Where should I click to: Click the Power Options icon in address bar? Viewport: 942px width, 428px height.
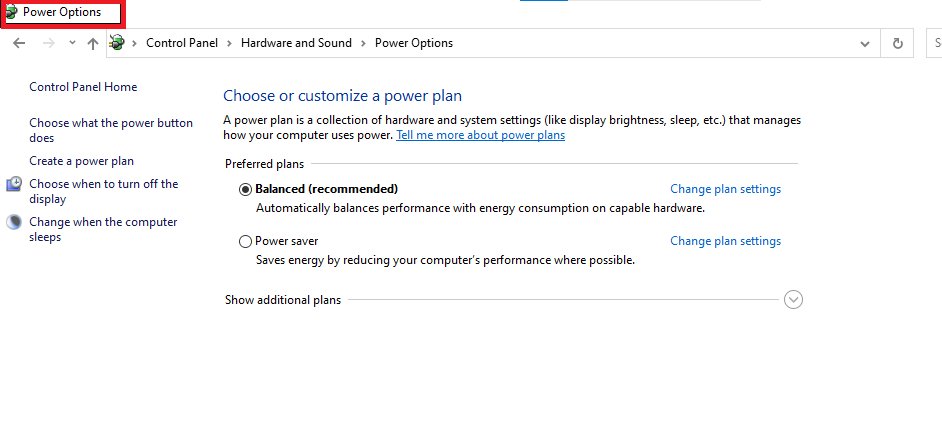(118, 43)
